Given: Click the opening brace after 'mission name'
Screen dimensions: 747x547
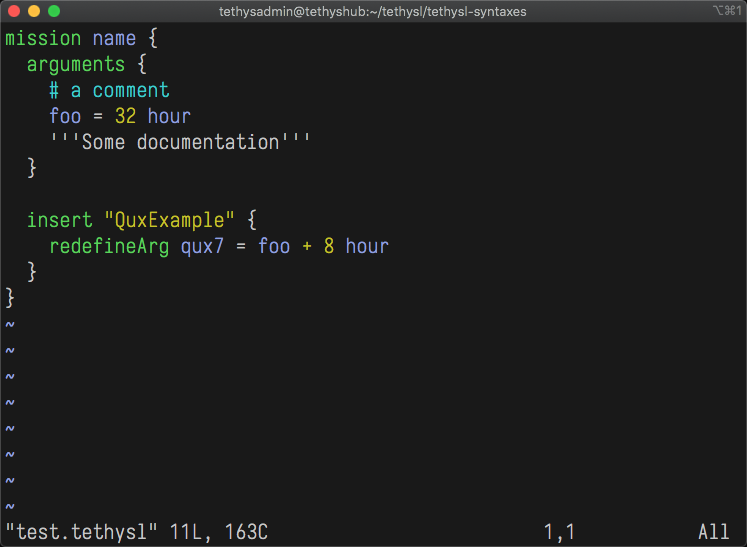Looking at the screenshot, I should click(153, 39).
